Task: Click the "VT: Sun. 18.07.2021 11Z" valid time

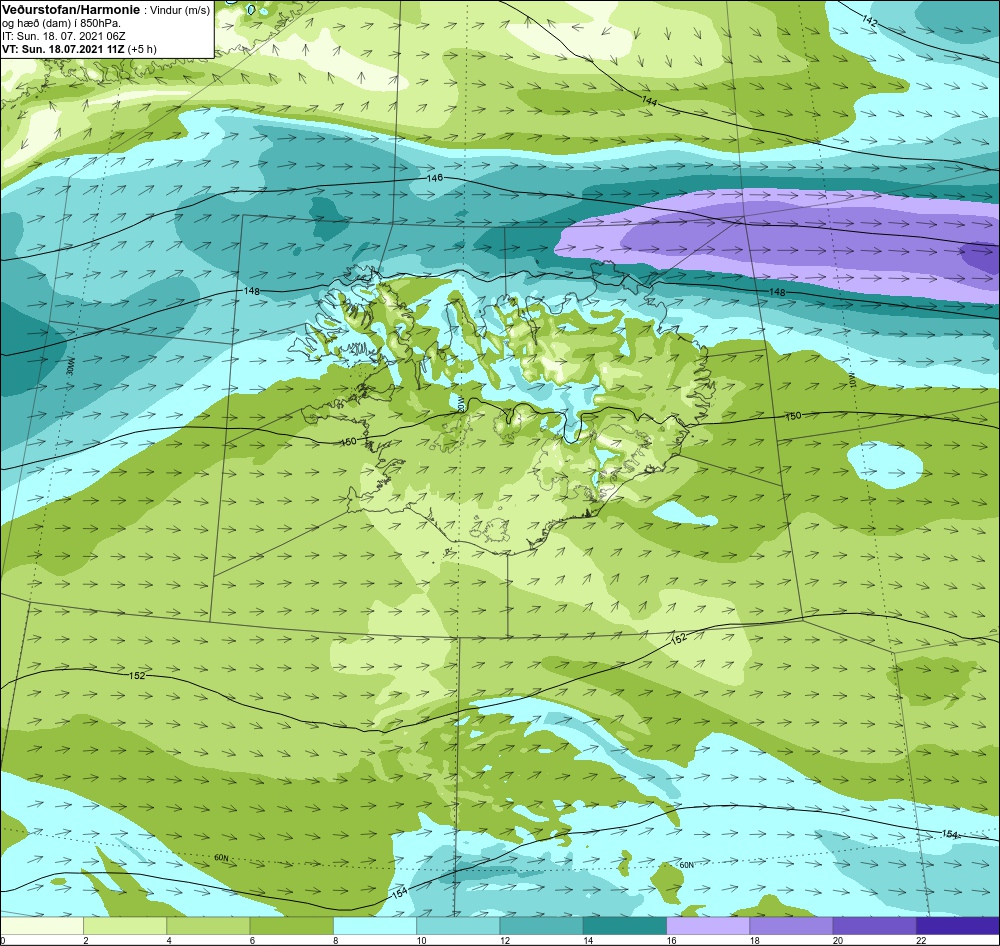Action: pos(64,49)
